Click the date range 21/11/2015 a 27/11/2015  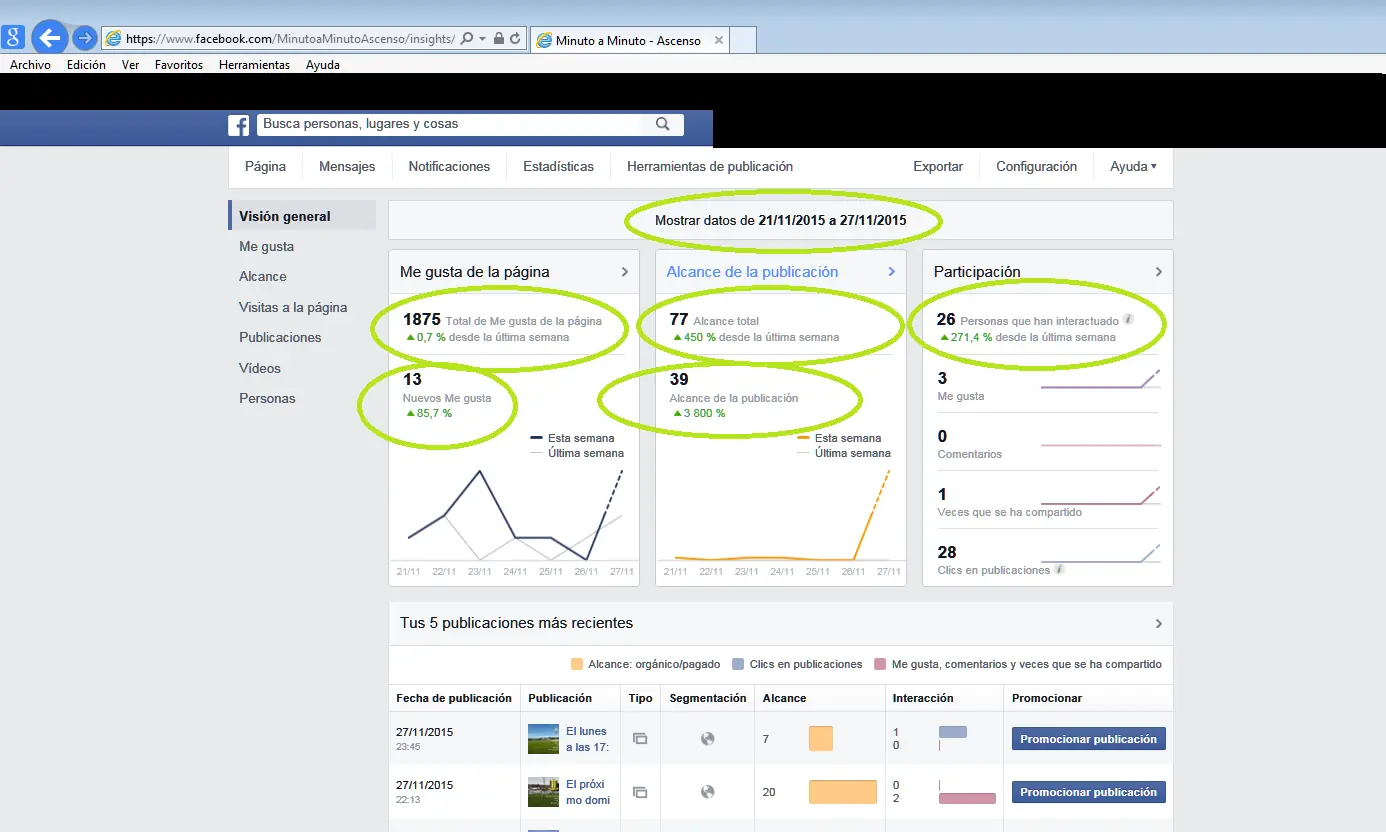pyautogui.click(x=832, y=220)
